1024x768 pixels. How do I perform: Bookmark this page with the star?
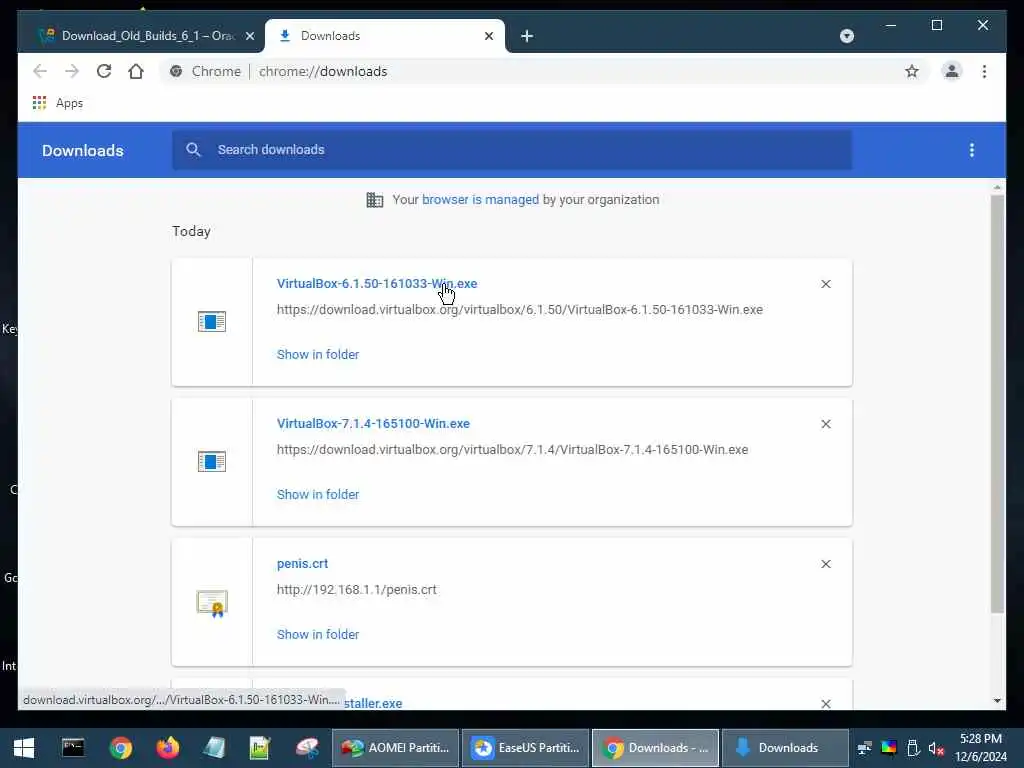coord(912,71)
